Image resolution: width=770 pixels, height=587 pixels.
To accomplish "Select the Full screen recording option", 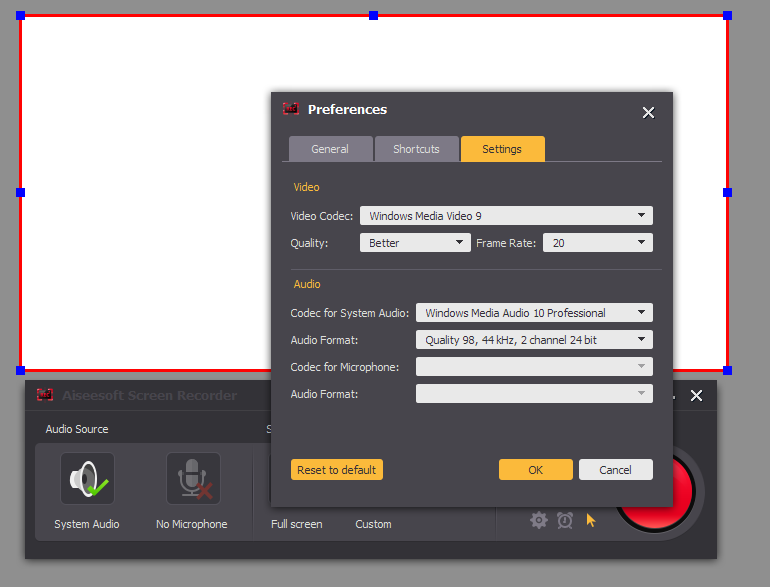I will (x=297, y=524).
